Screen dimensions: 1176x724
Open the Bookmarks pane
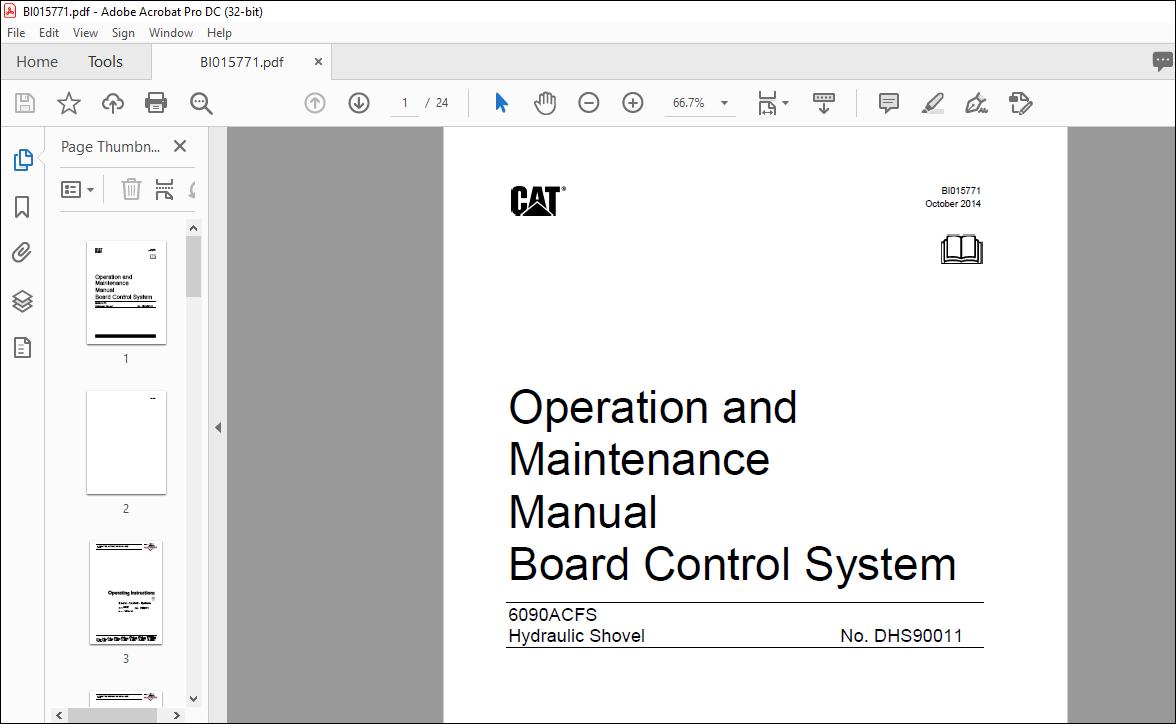[x=22, y=207]
